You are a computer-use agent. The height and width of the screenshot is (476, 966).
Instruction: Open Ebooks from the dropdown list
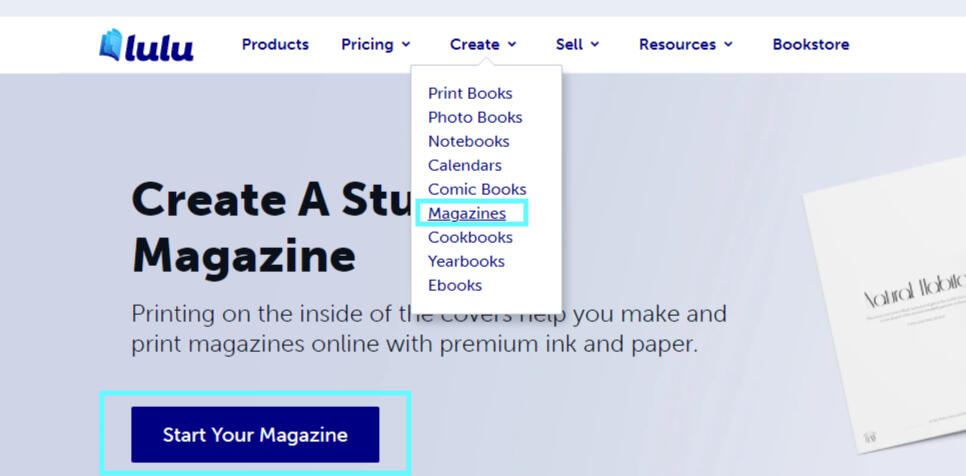click(x=455, y=286)
